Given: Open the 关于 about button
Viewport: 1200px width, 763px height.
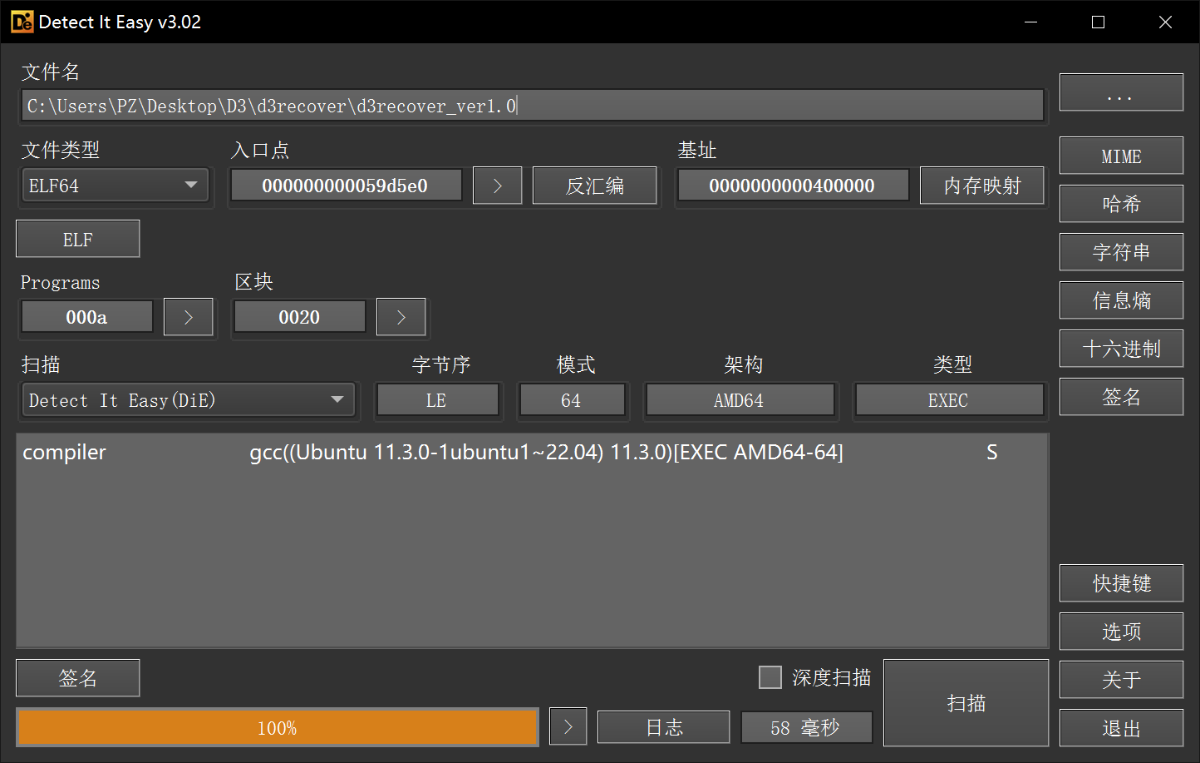Looking at the screenshot, I should [x=1121, y=680].
